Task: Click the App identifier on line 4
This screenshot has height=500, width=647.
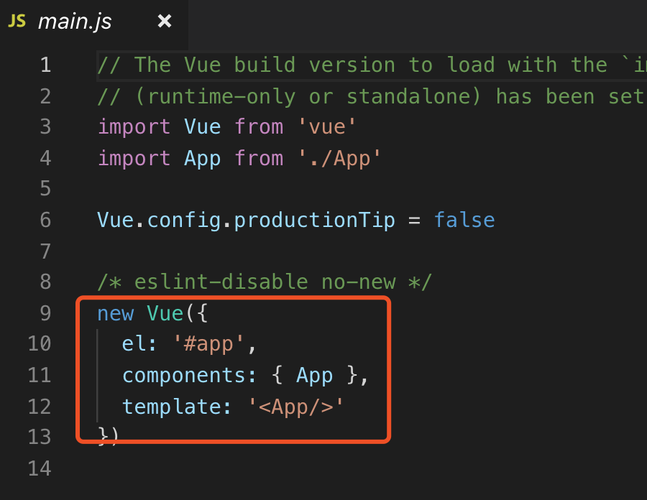Action: pos(202,159)
